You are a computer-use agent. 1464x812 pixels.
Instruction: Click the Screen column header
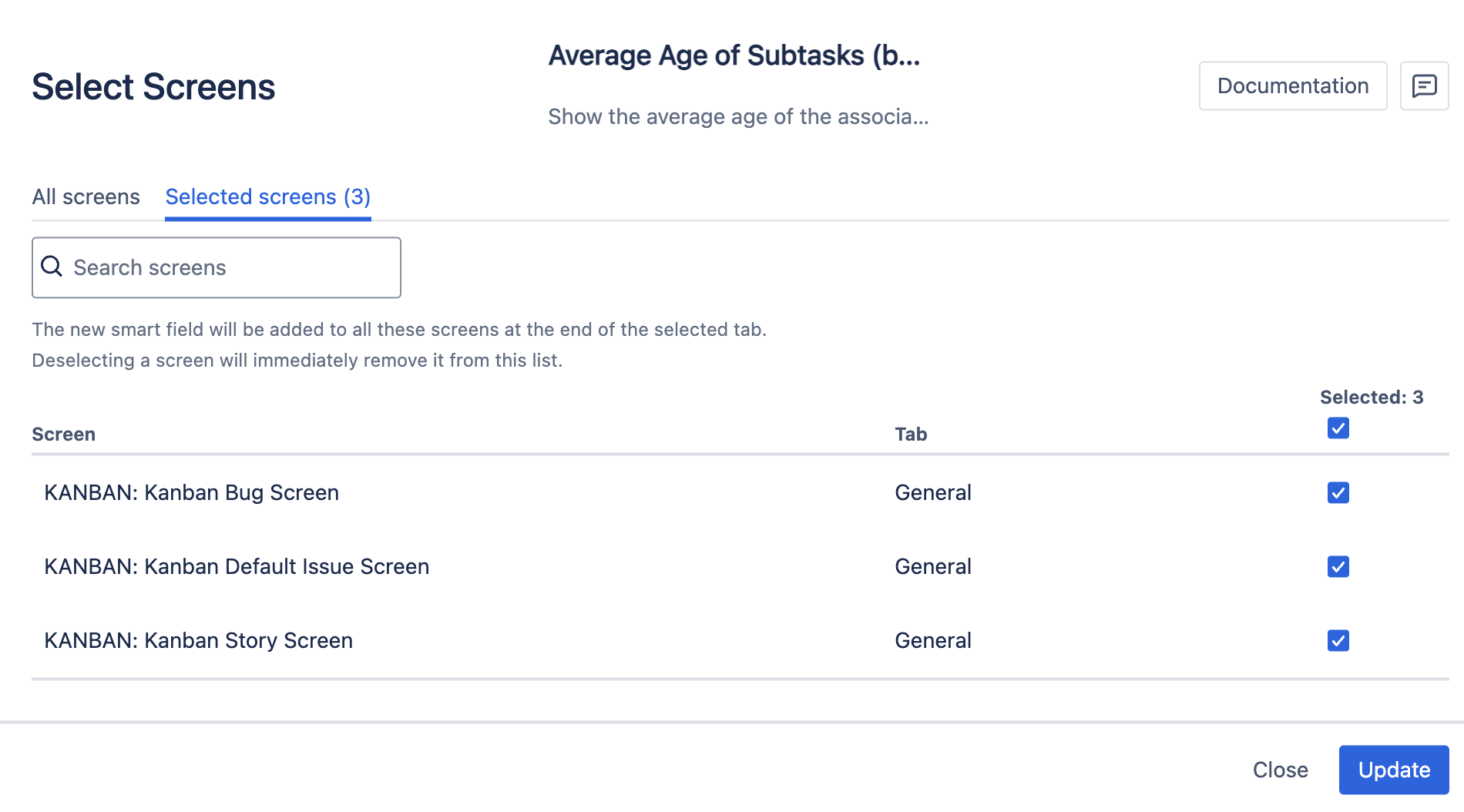click(x=63, y=435)
